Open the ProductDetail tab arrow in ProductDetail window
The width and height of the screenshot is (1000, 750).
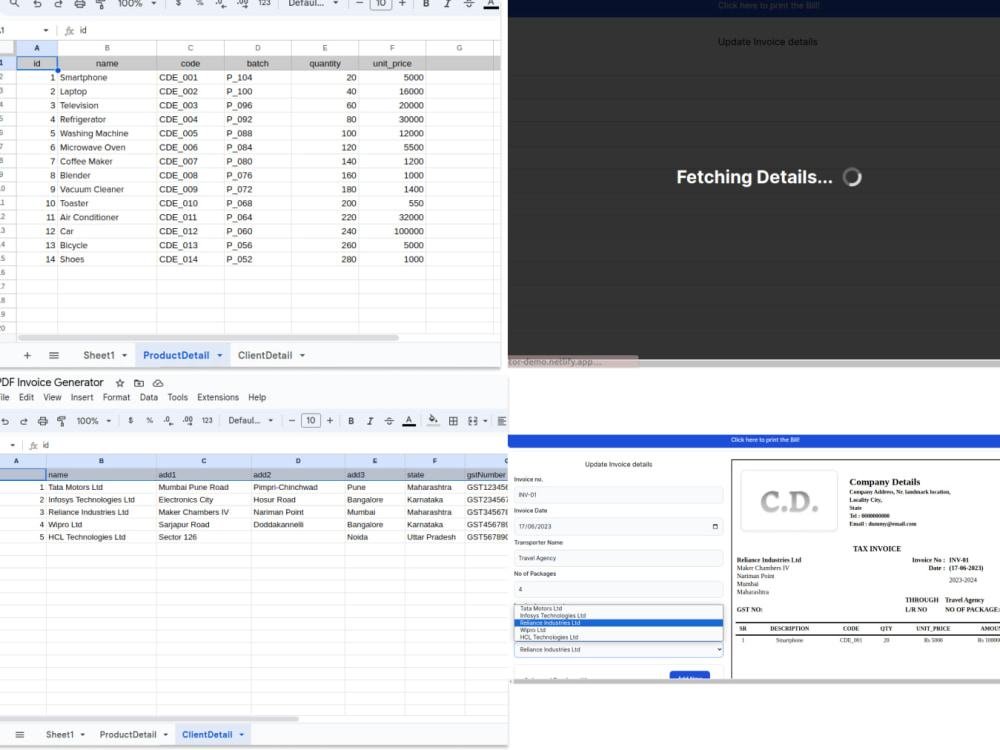pos(219,355)
